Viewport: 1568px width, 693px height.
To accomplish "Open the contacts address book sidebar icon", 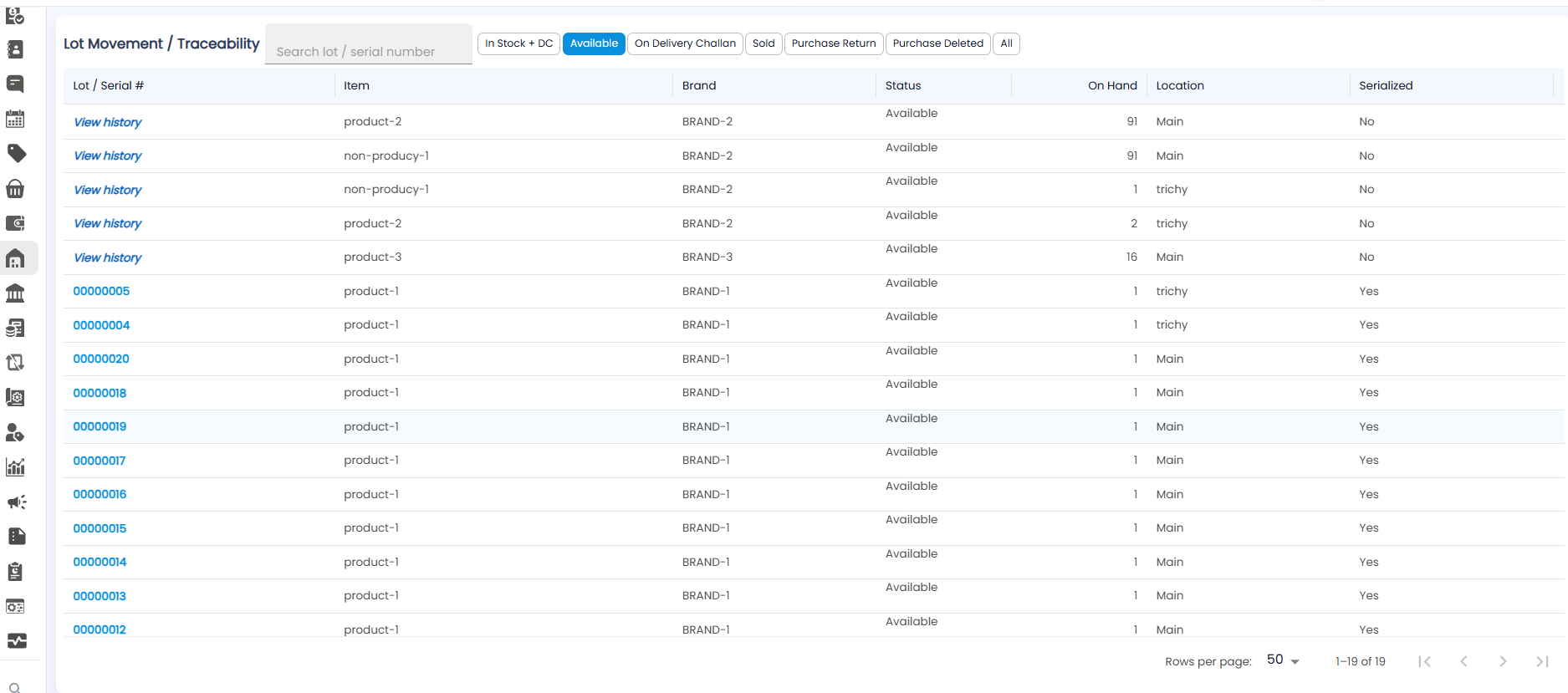I will click(15, 49).
